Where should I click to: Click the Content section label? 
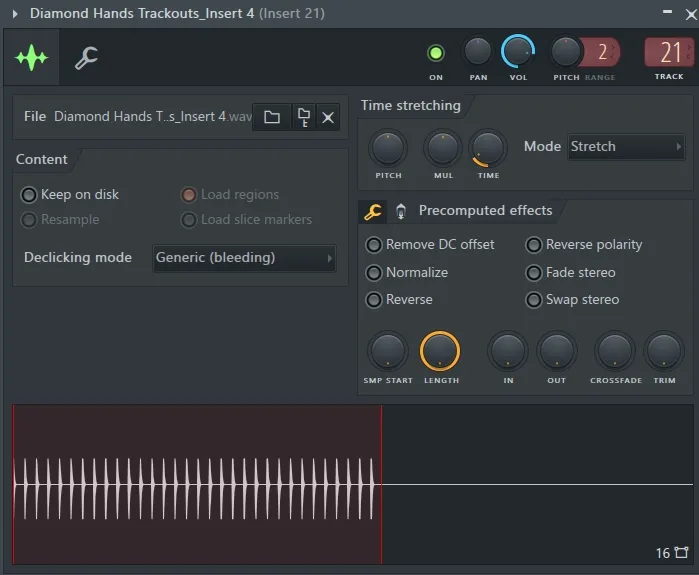41,160
